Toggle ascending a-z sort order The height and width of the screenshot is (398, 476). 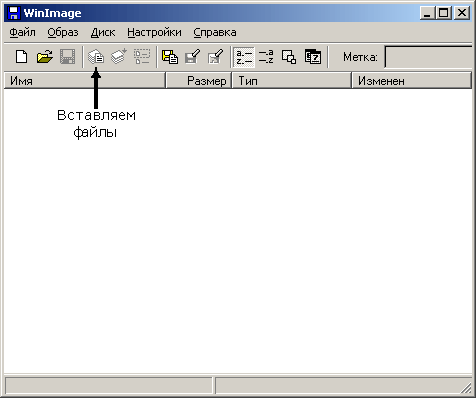(244, 57)
